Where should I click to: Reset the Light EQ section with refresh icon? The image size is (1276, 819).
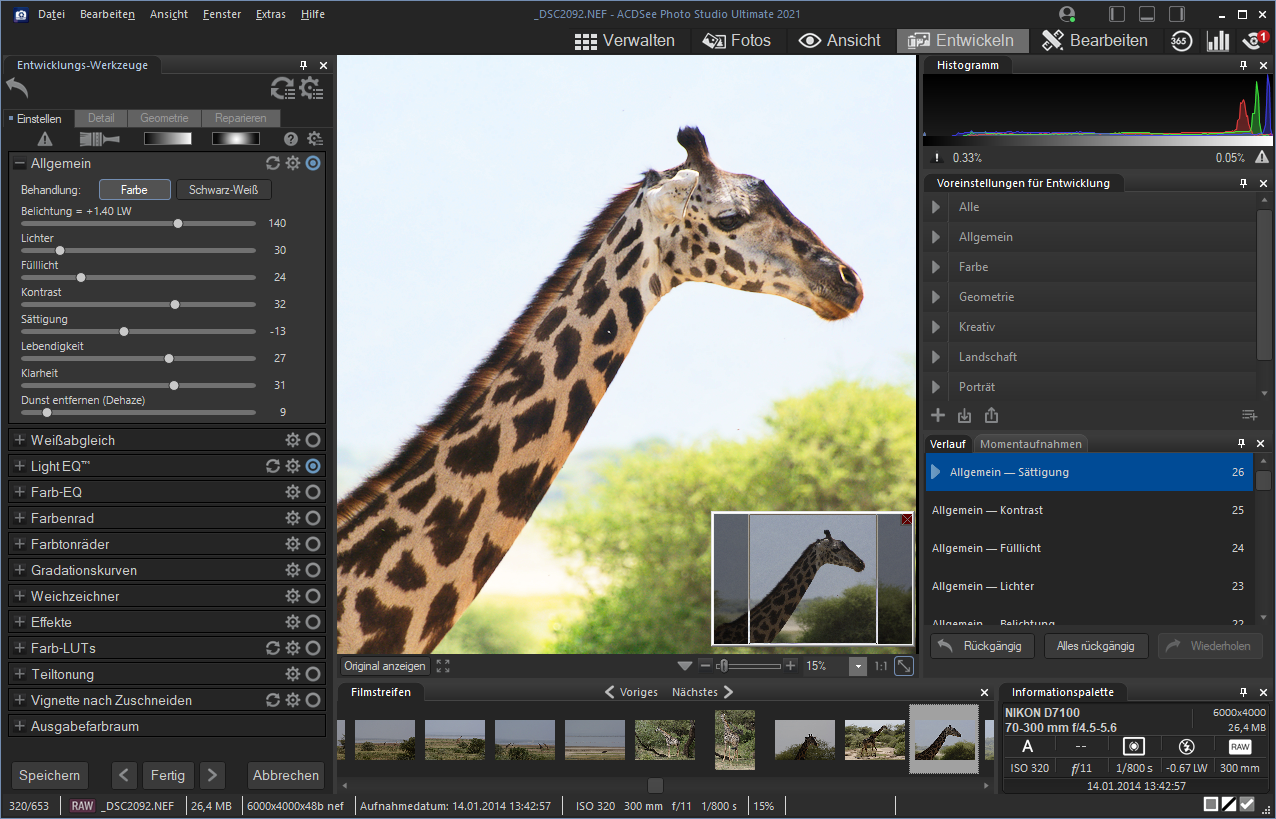(272, 466)
